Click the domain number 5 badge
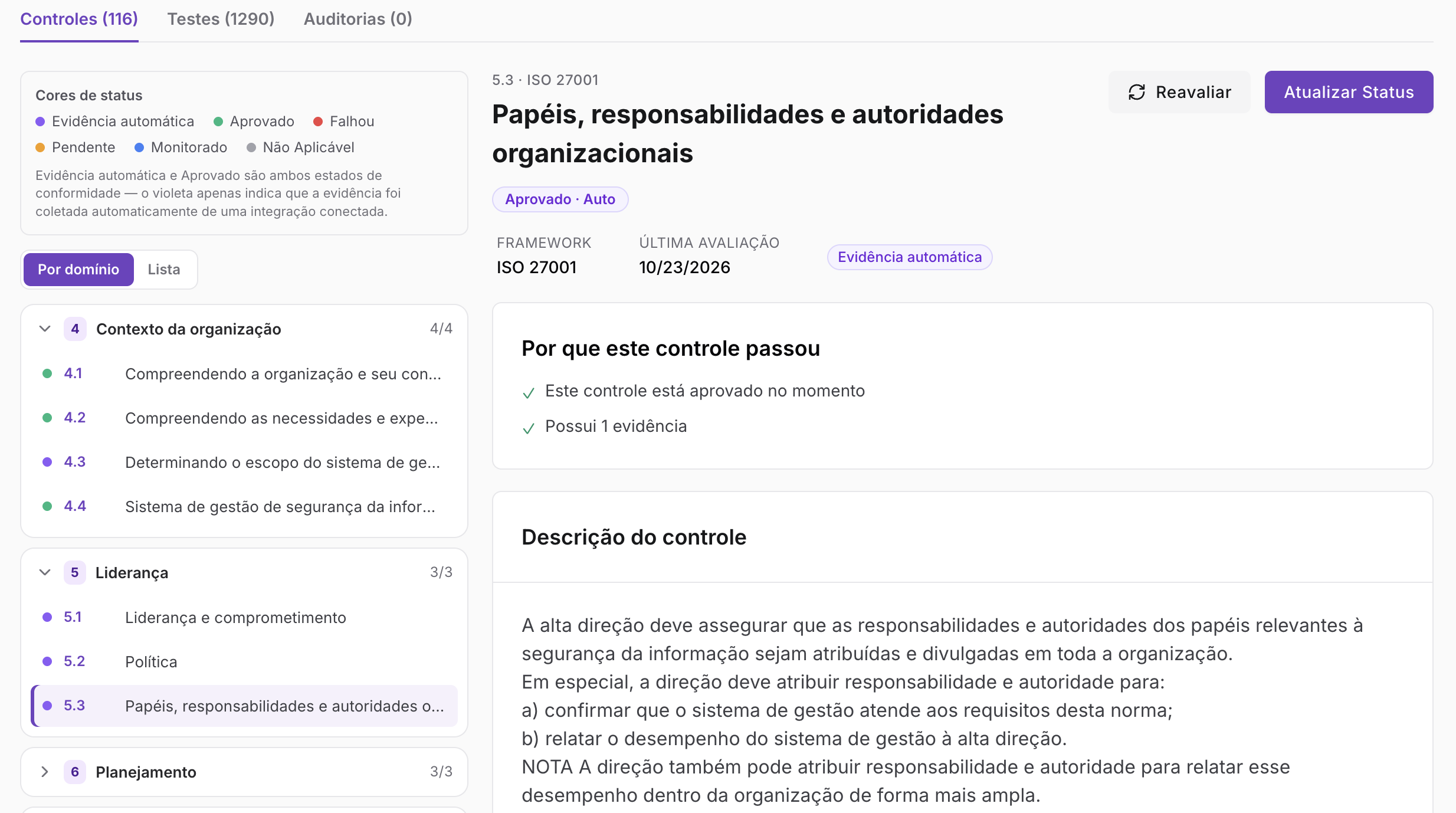This screenshot has height=813, width=1456. 75,572
